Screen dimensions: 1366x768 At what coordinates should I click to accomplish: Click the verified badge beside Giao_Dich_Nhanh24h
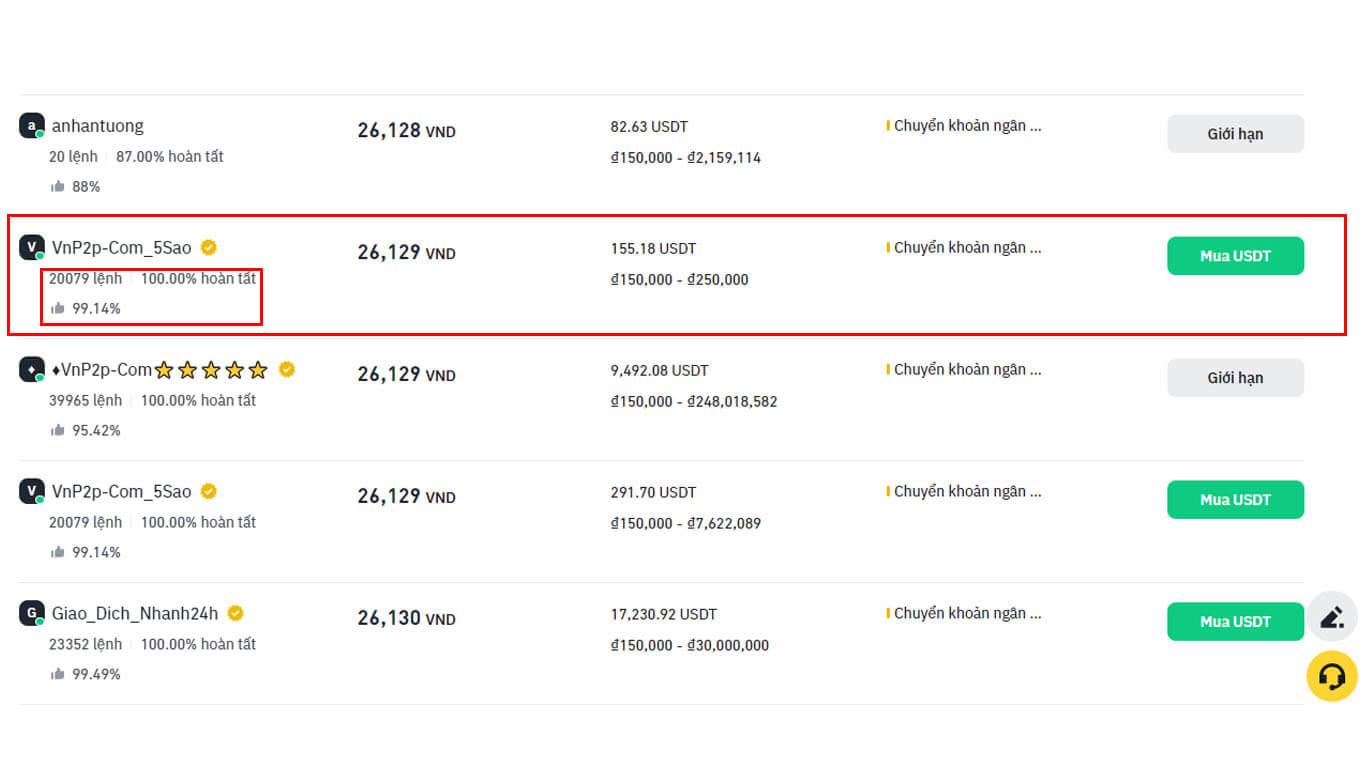235,613
